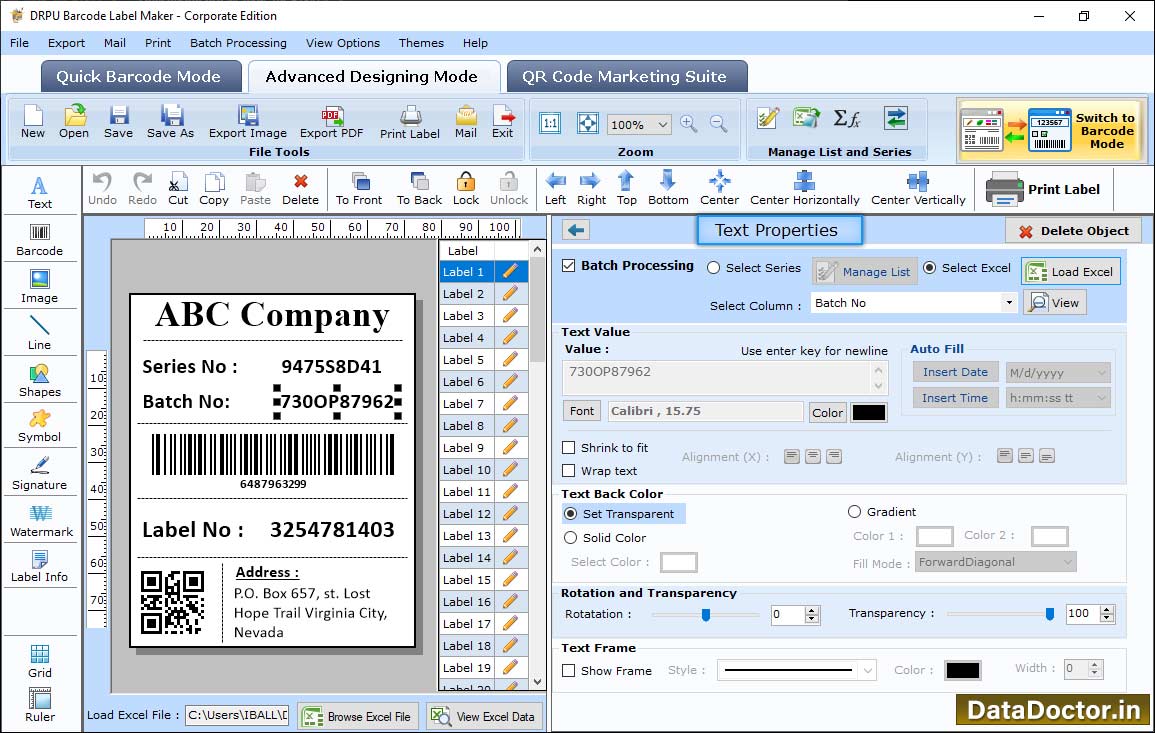Delete the selected object from the toolbar
Screen dimensions: 1155x733
(x=301, y=189)
